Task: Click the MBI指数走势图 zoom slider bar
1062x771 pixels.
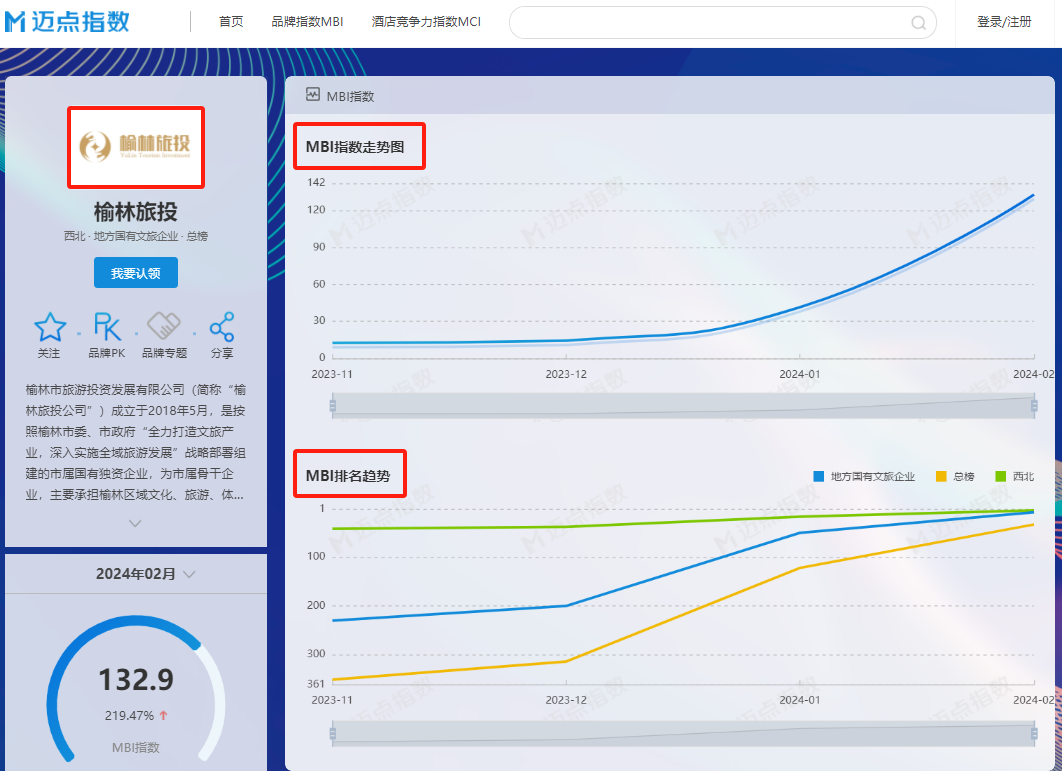Action: 683,405
